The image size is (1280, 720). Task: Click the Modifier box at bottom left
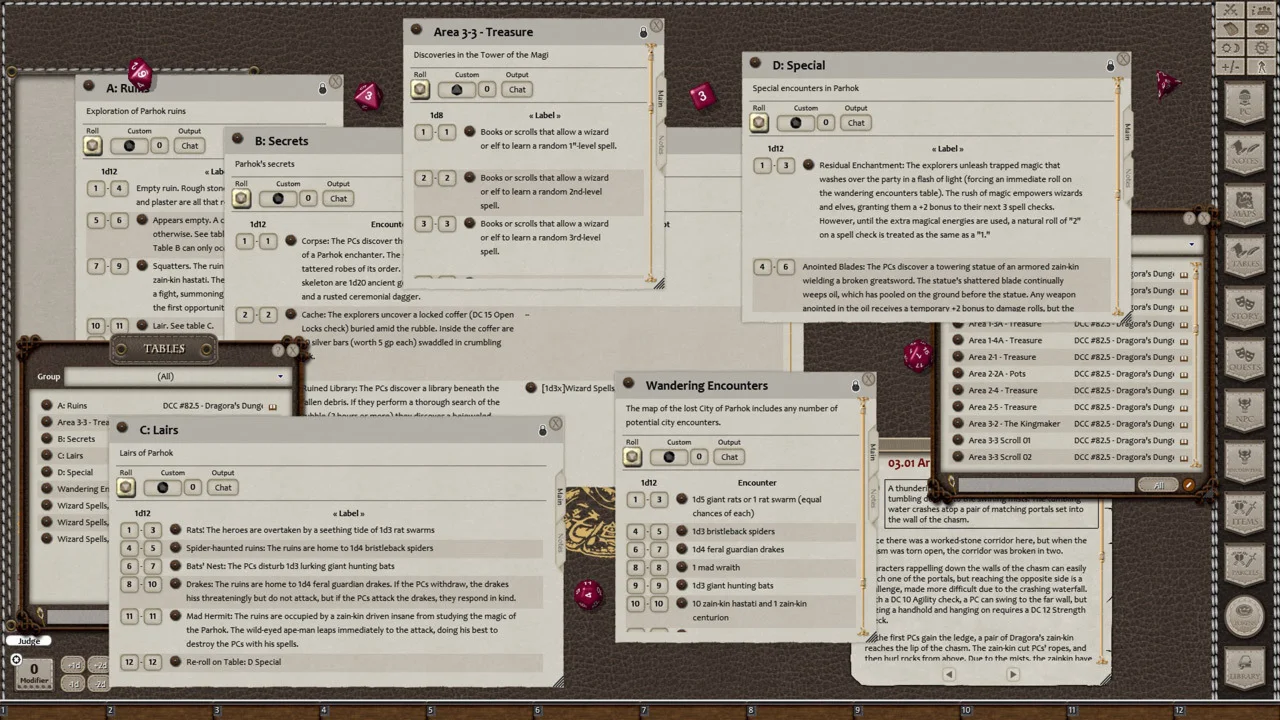[34, 672]
